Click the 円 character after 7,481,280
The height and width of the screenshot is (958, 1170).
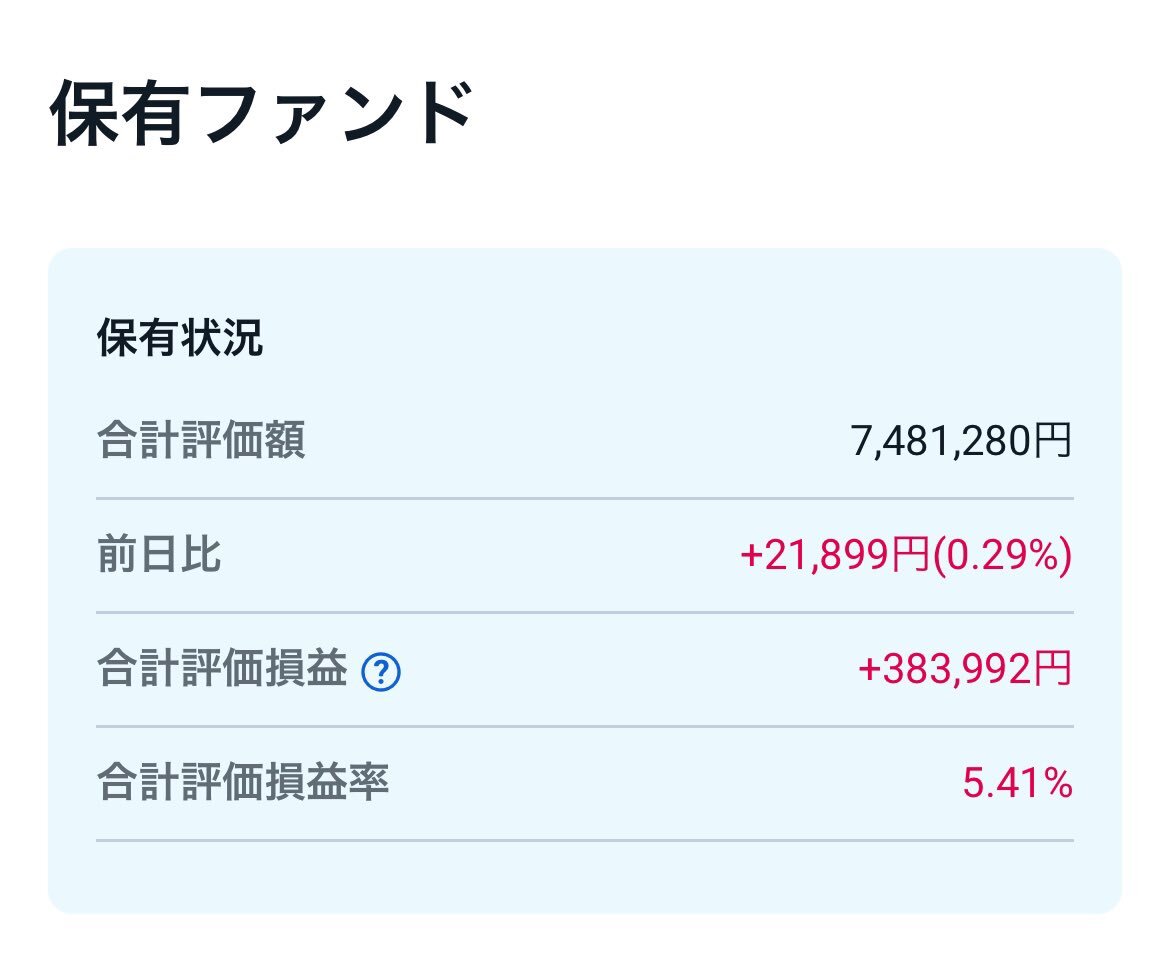pyautogui.click(x=1052, y=440)
